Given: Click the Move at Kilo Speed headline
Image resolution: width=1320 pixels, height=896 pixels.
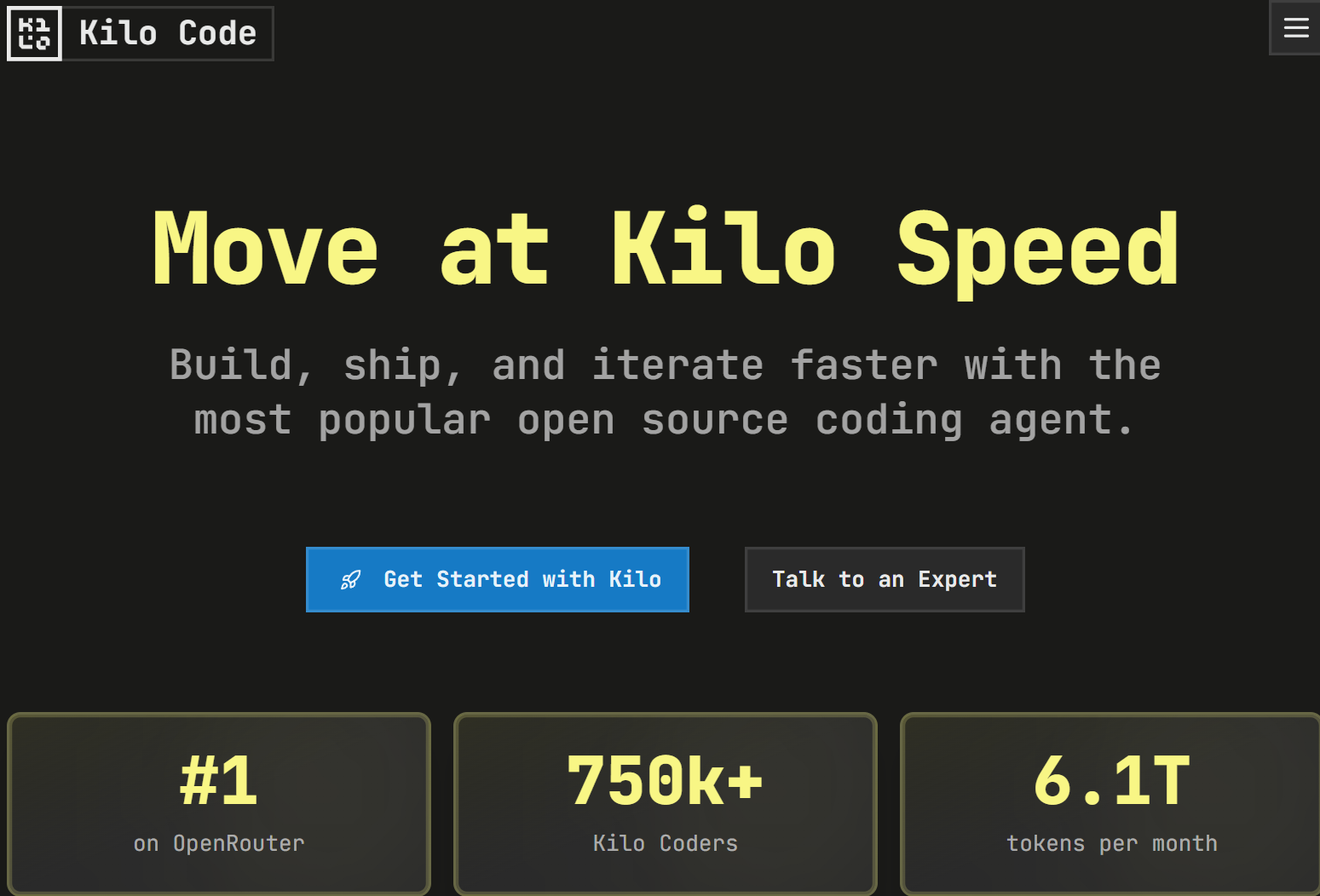Looking at the screenshot, I should (665, 250).
